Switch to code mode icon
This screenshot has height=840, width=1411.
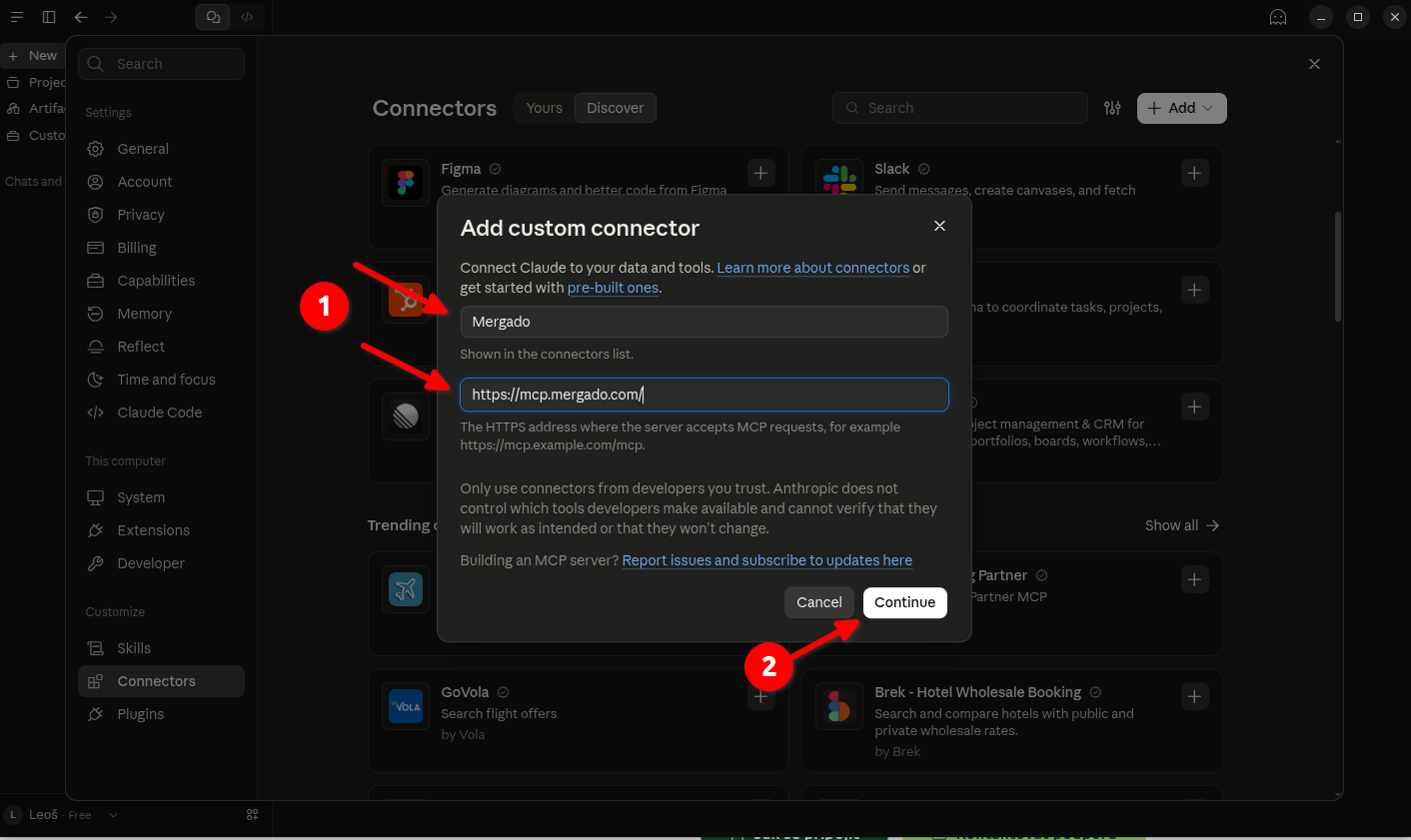pos(247,17)
